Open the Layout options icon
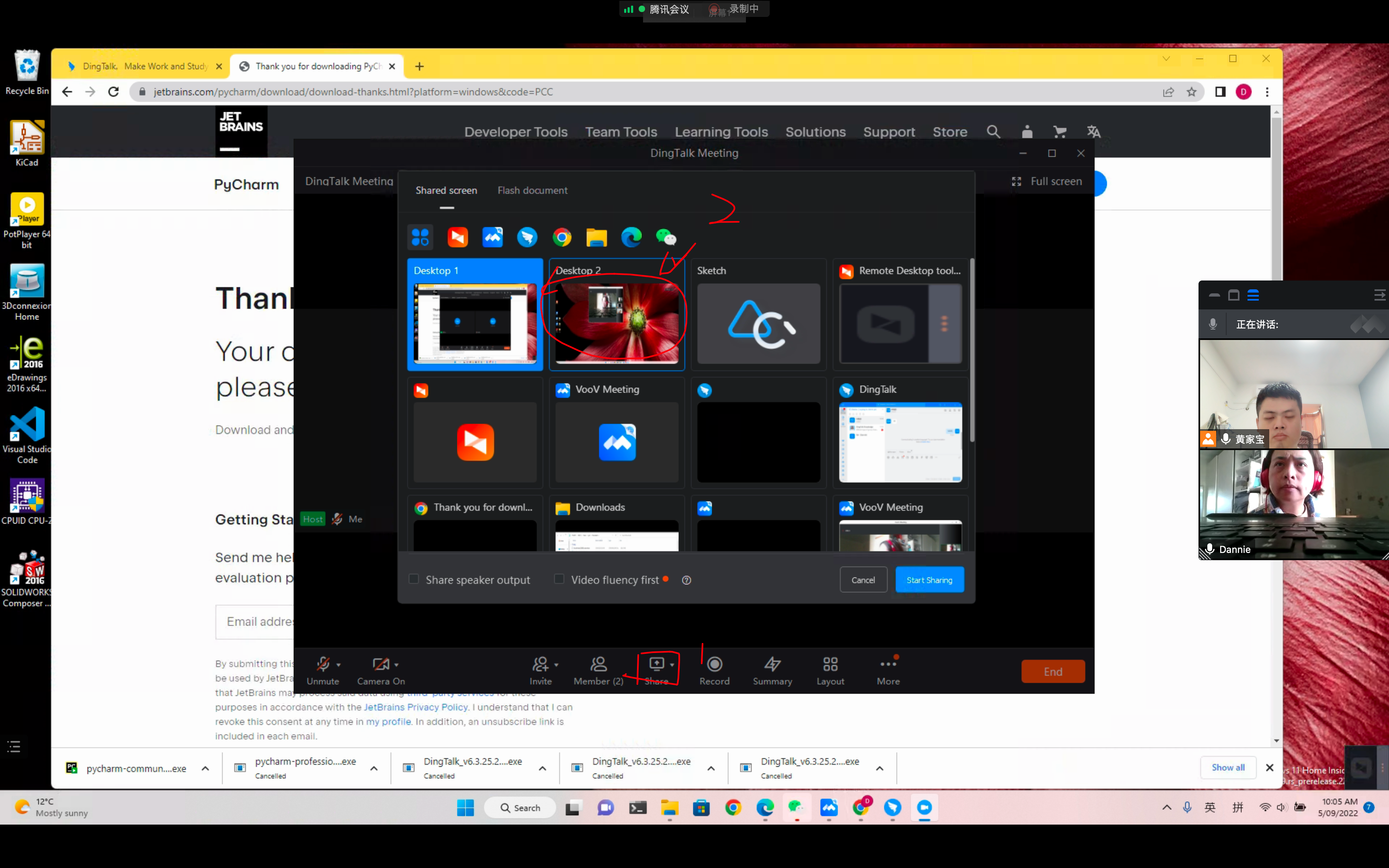Viewport: 1389px width, 868px height. (x=830, y=664)
